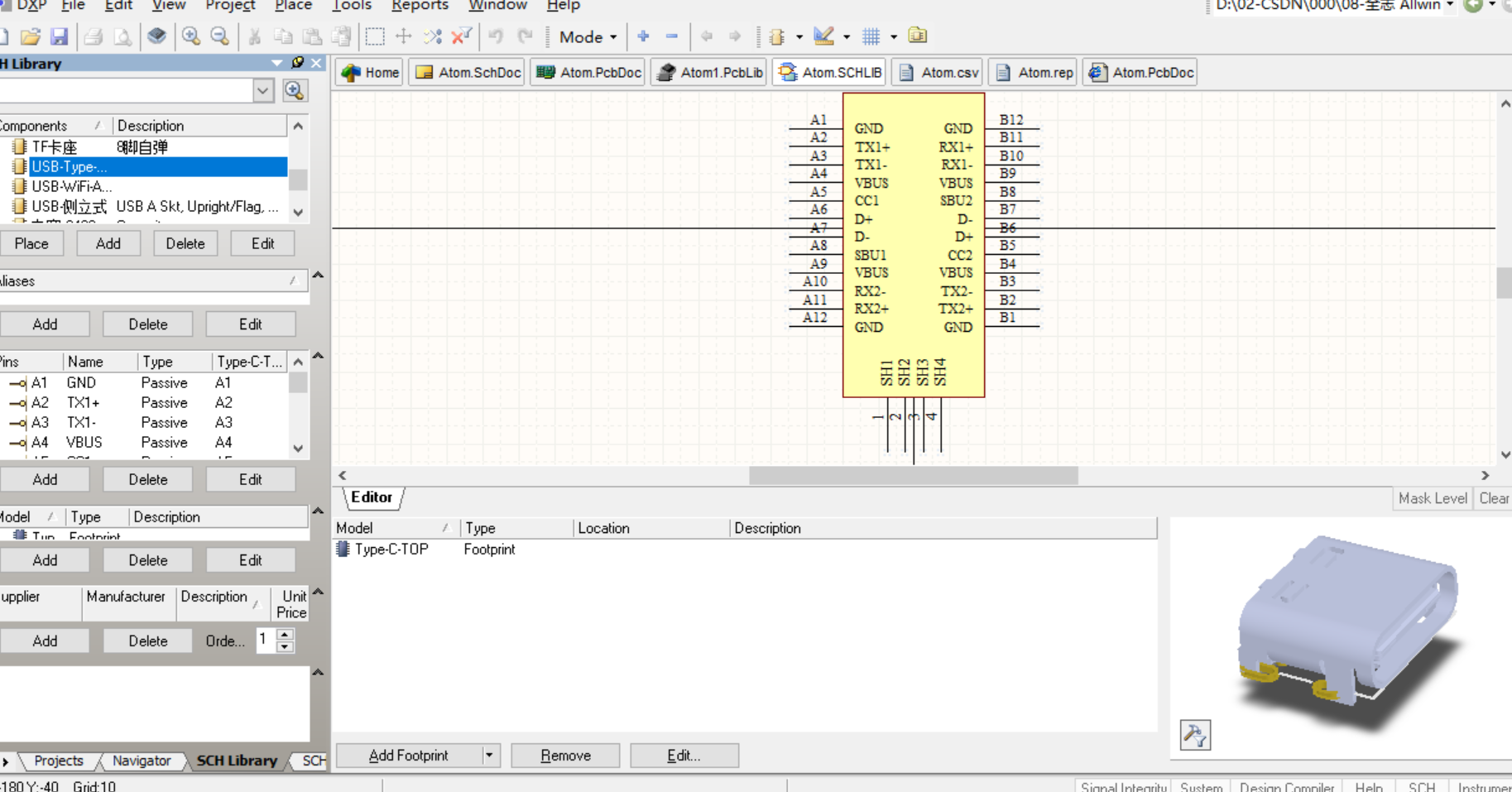Select the Type-C-TOP footprint row
This screenshot has width=1512, height=792.
click(745, 549)
